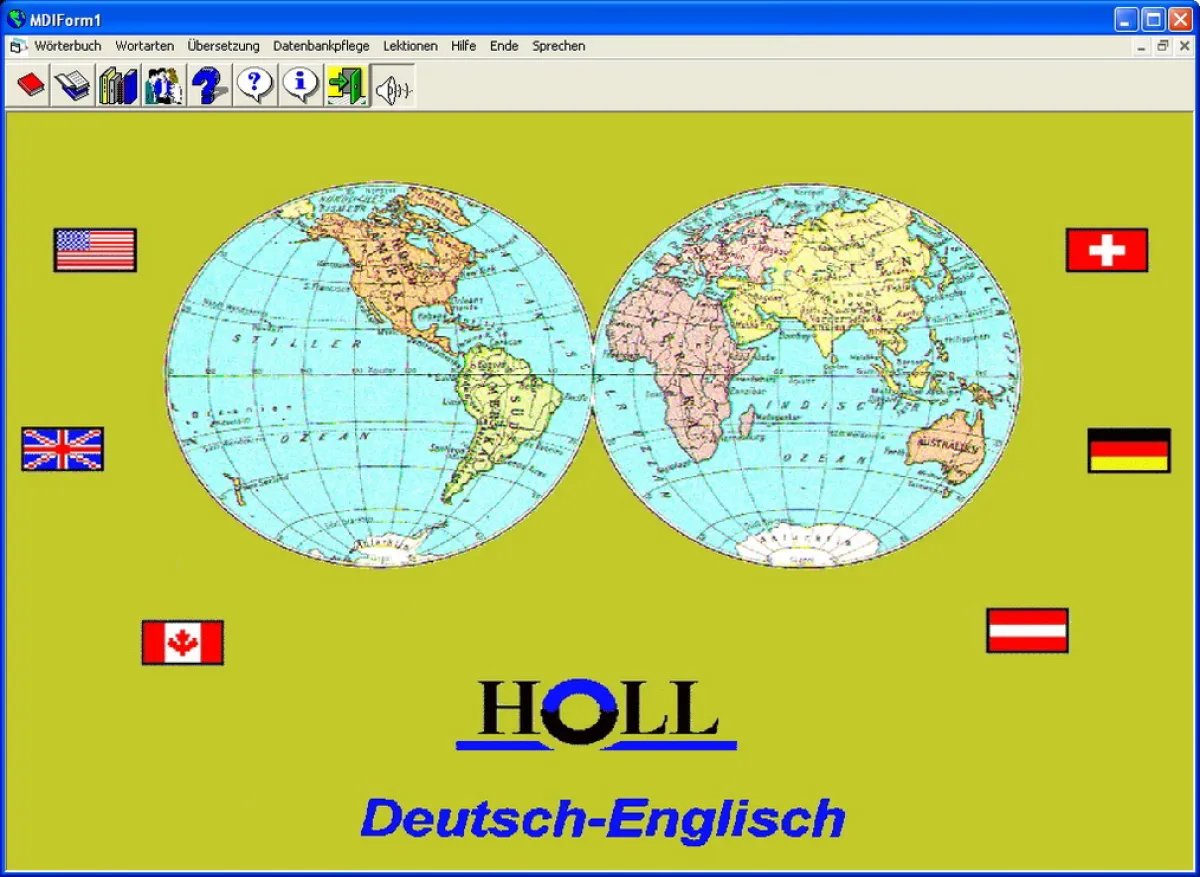Click the German flag
This screenshot has height=877, width=1200.
click(x=1129, y=450)
